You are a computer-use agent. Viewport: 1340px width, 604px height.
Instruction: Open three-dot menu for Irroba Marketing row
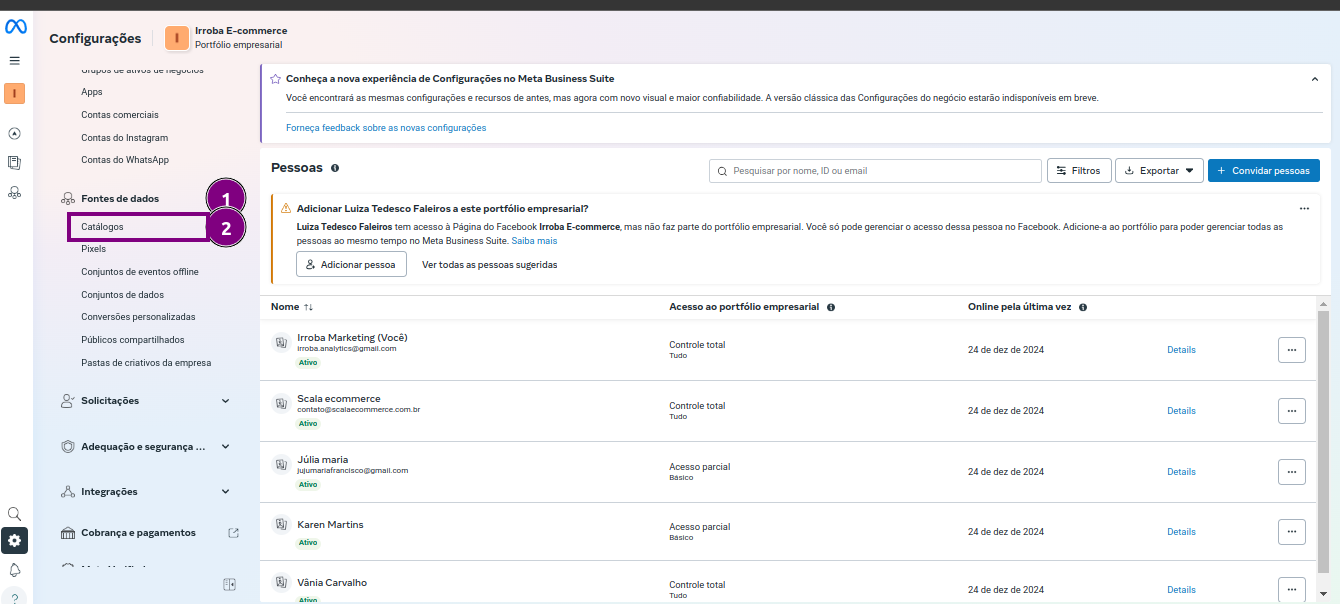click(x=1291, y=350)
